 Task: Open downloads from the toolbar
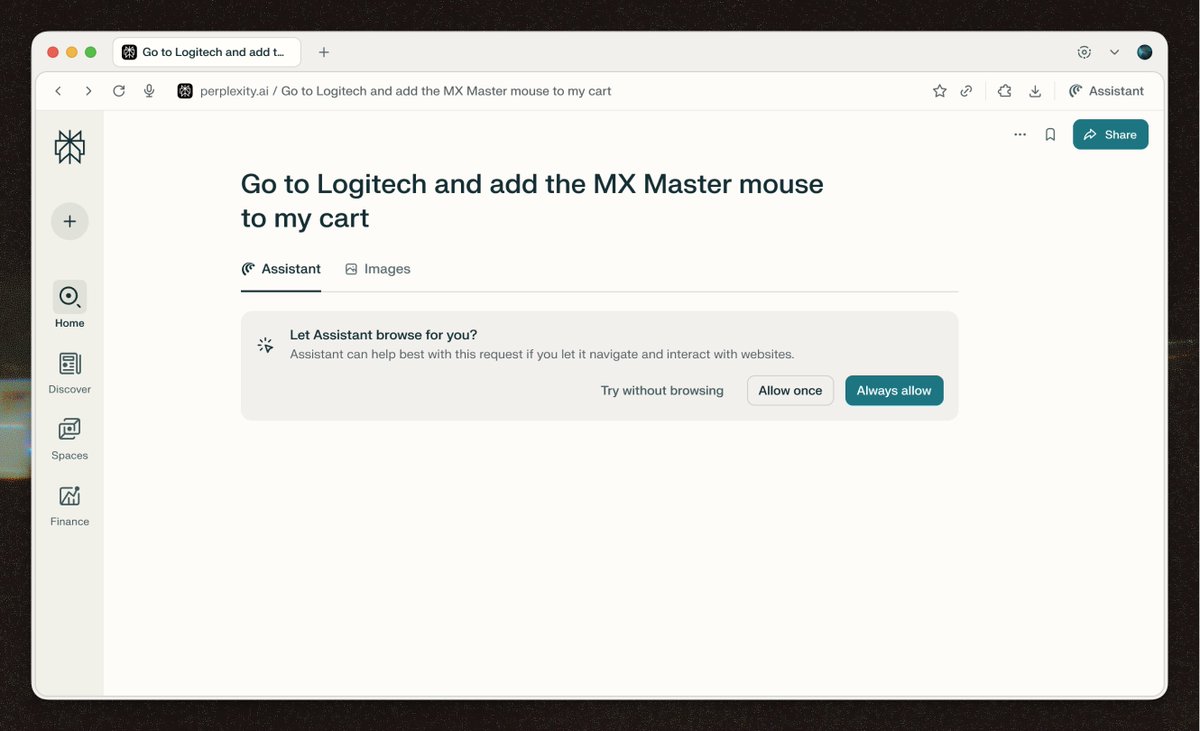(x=1035, y=91)
